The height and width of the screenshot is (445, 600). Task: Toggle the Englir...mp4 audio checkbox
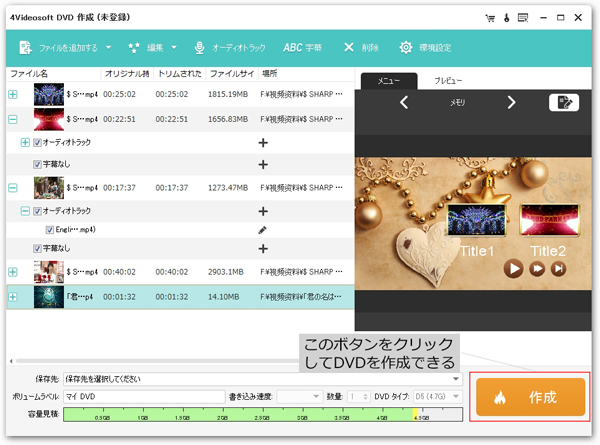[x=49, y=230]
